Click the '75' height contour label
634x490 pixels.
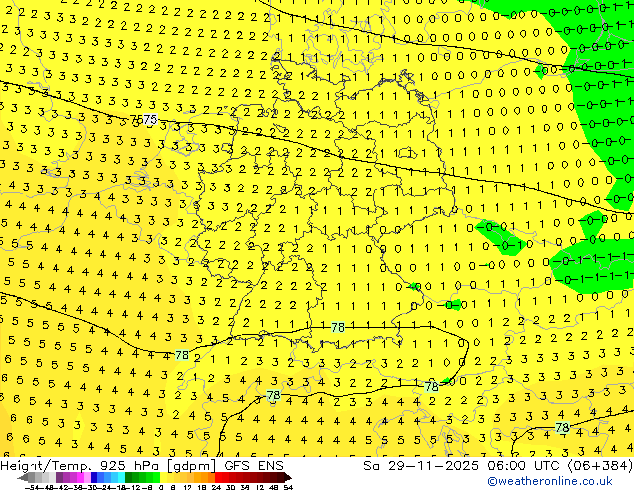150,119
